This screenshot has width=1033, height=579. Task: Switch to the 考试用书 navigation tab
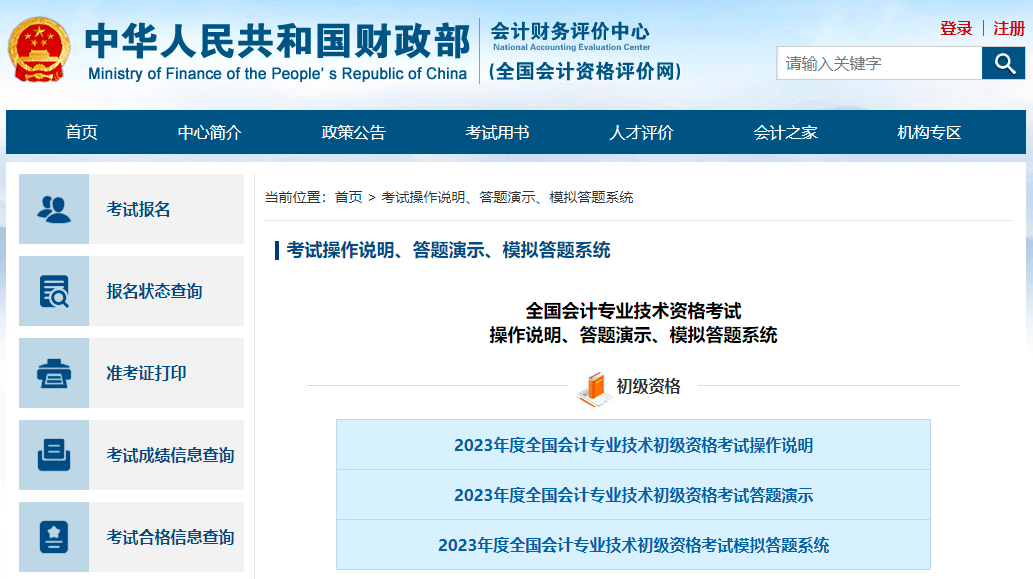point(497,132)
